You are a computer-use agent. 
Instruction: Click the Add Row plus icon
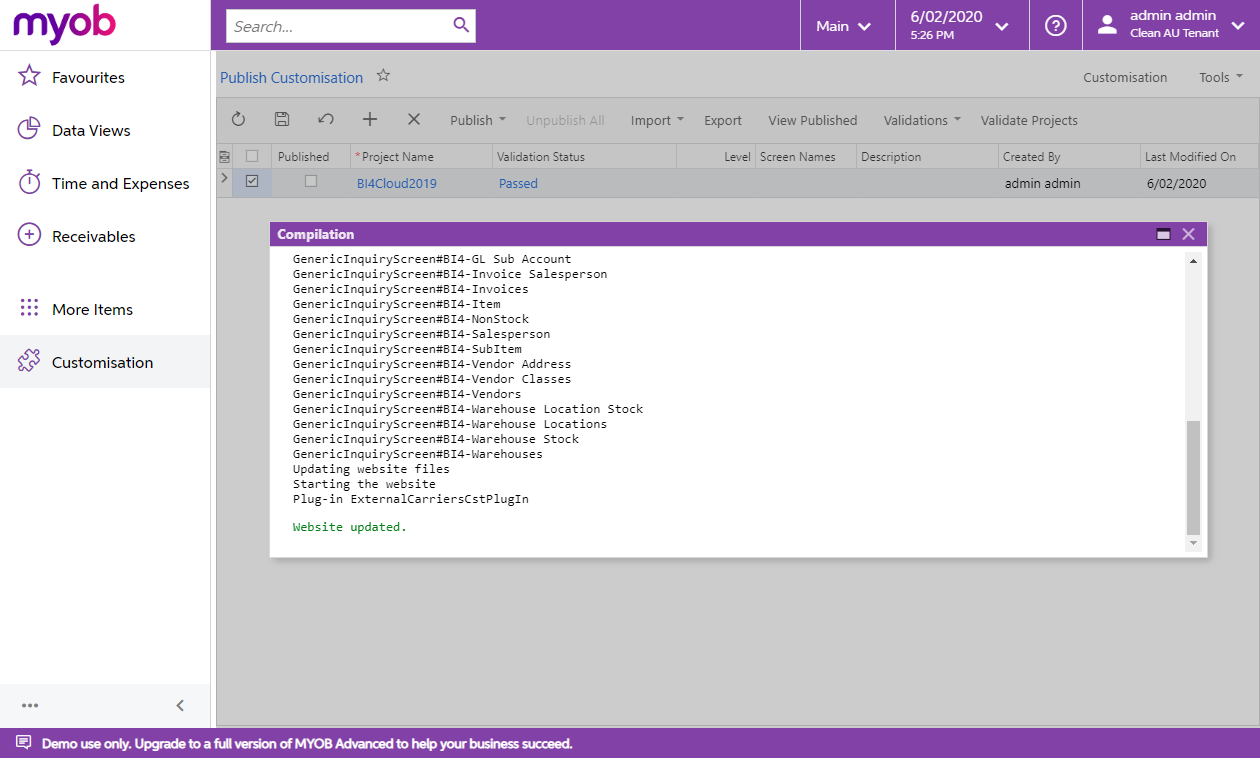370,120
